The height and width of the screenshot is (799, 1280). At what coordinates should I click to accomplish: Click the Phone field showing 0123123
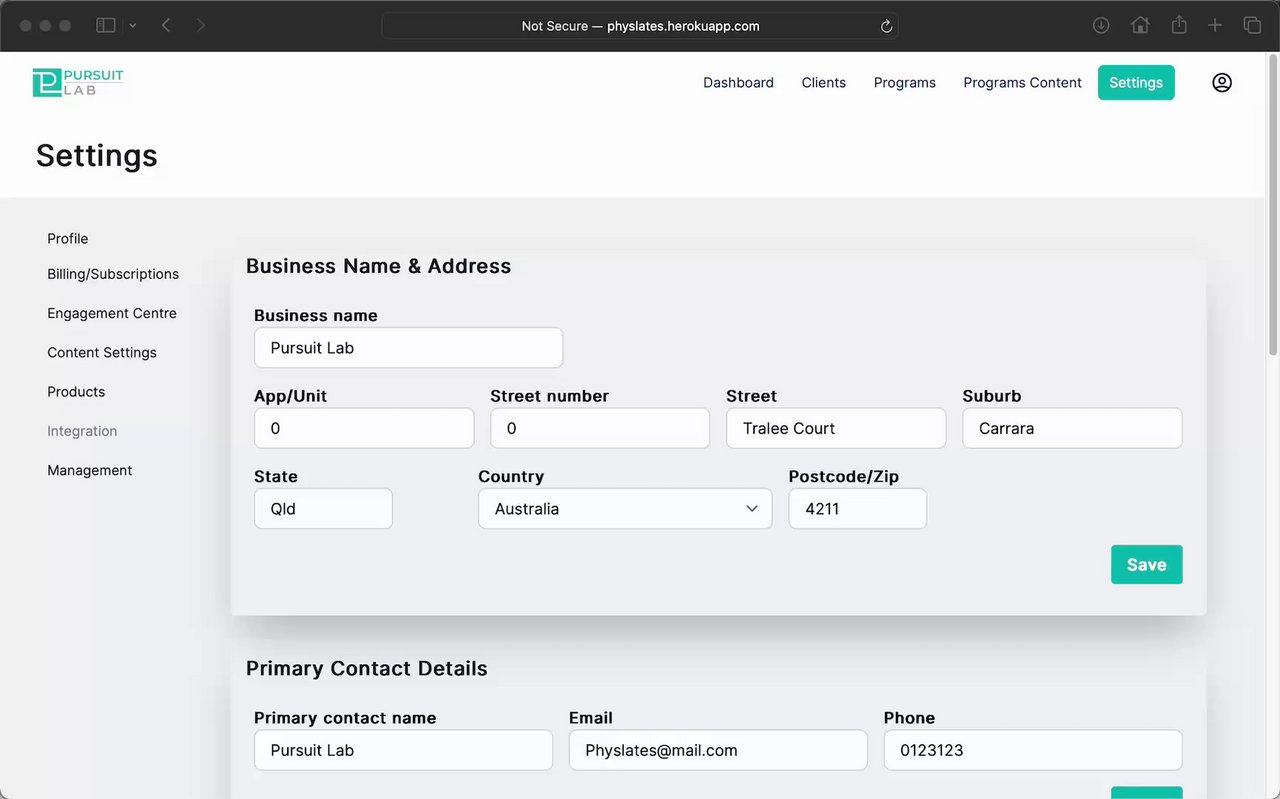[x=1033, y=750]
